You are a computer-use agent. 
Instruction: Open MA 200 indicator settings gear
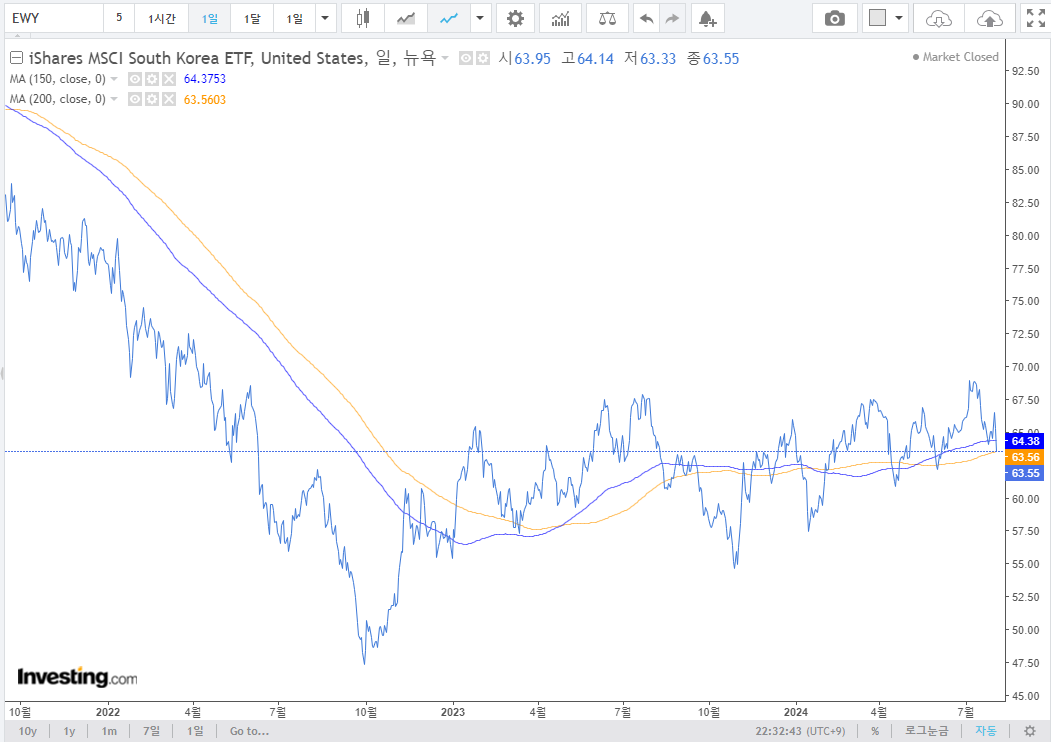point(152,99)
